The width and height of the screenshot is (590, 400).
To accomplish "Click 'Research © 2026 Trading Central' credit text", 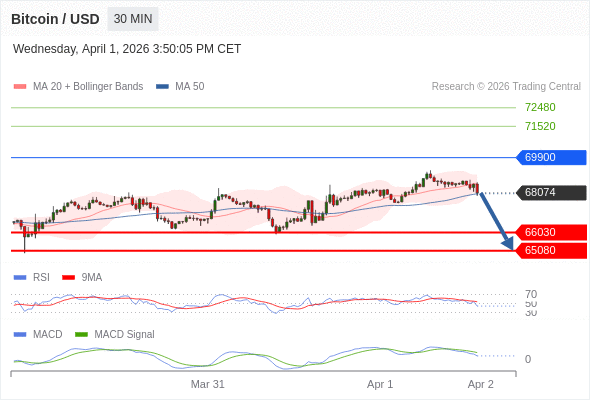I will point(506,87).
